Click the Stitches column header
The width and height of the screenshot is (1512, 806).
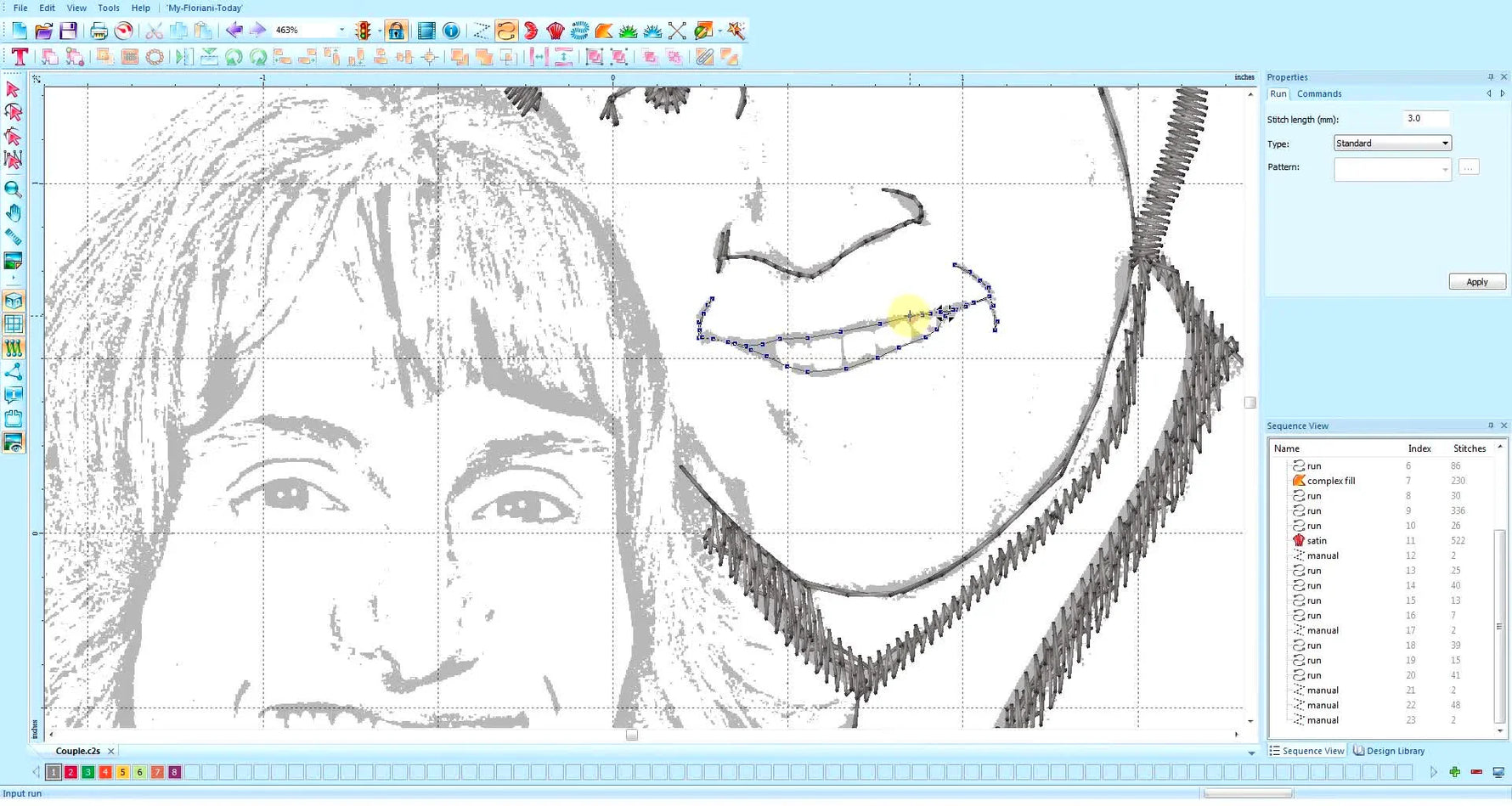point(1469,448)
